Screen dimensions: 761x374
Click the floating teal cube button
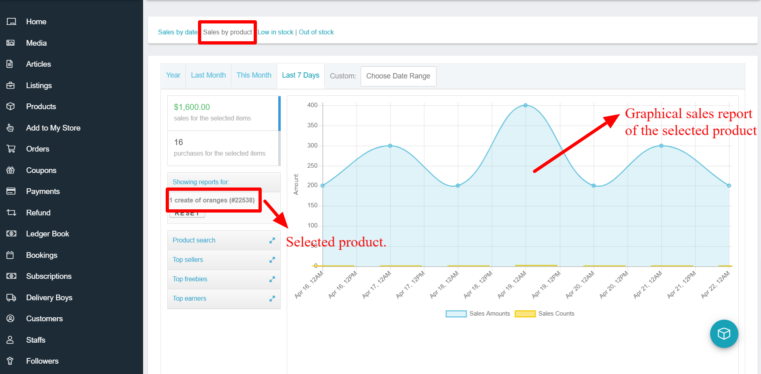pos(724,334)
